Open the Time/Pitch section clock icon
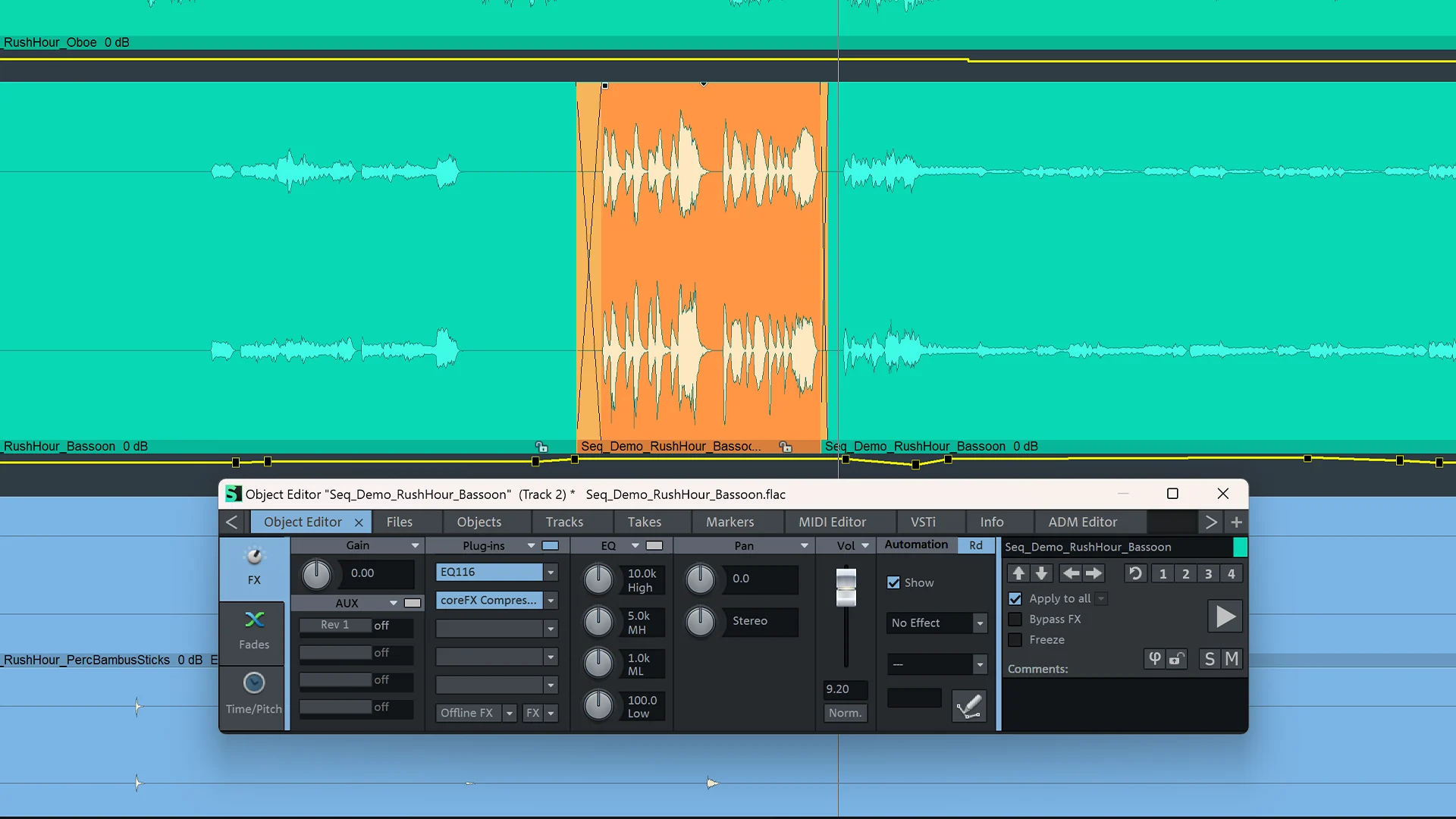This screenshot has height=819, width=1456. (254, 683)
